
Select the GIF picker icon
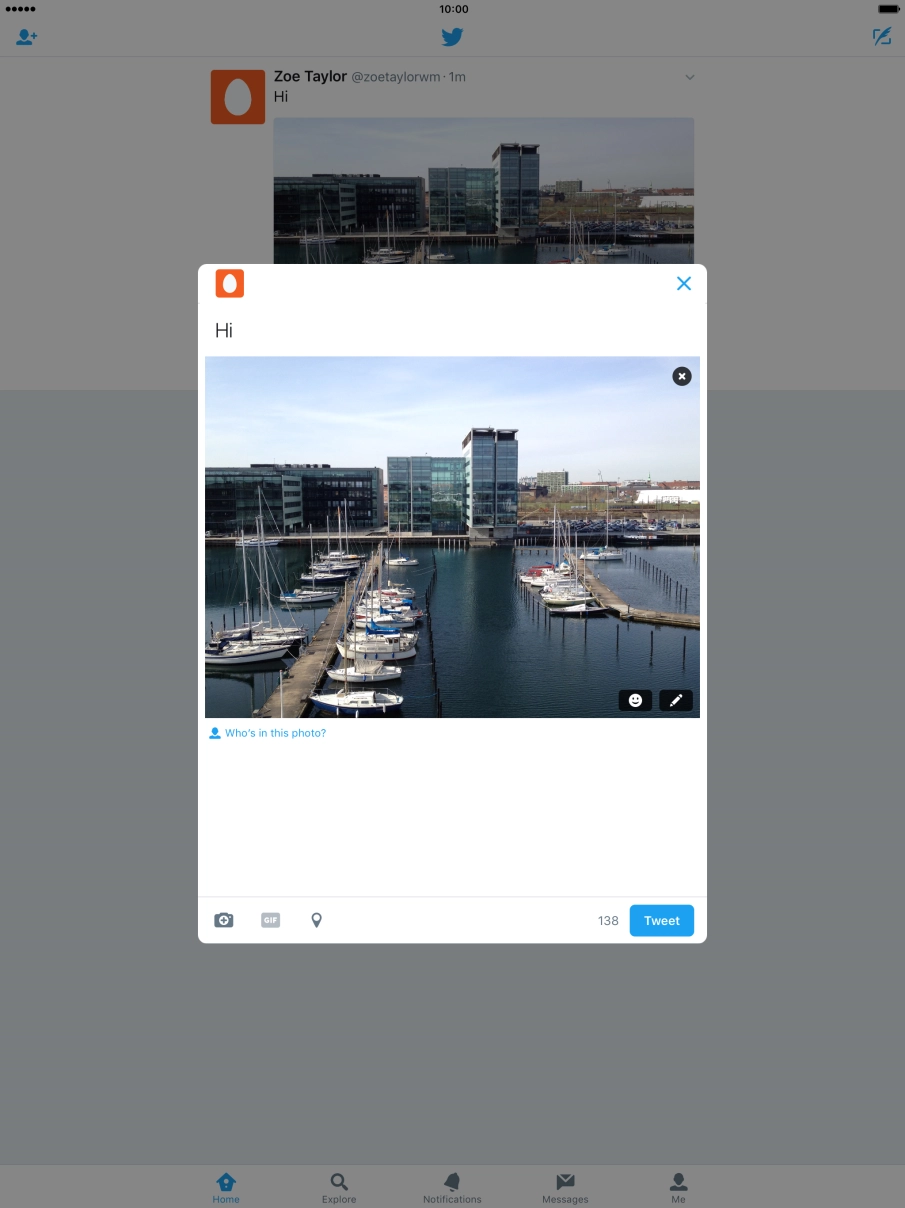click(270, 919)
